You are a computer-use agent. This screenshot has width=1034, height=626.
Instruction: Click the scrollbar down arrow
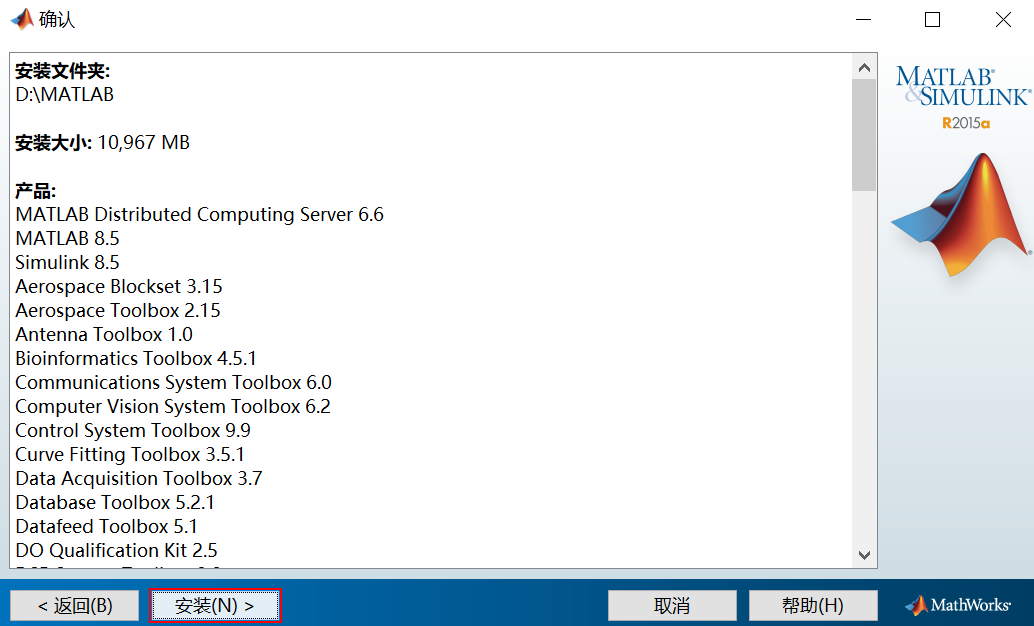pos(864,555)
